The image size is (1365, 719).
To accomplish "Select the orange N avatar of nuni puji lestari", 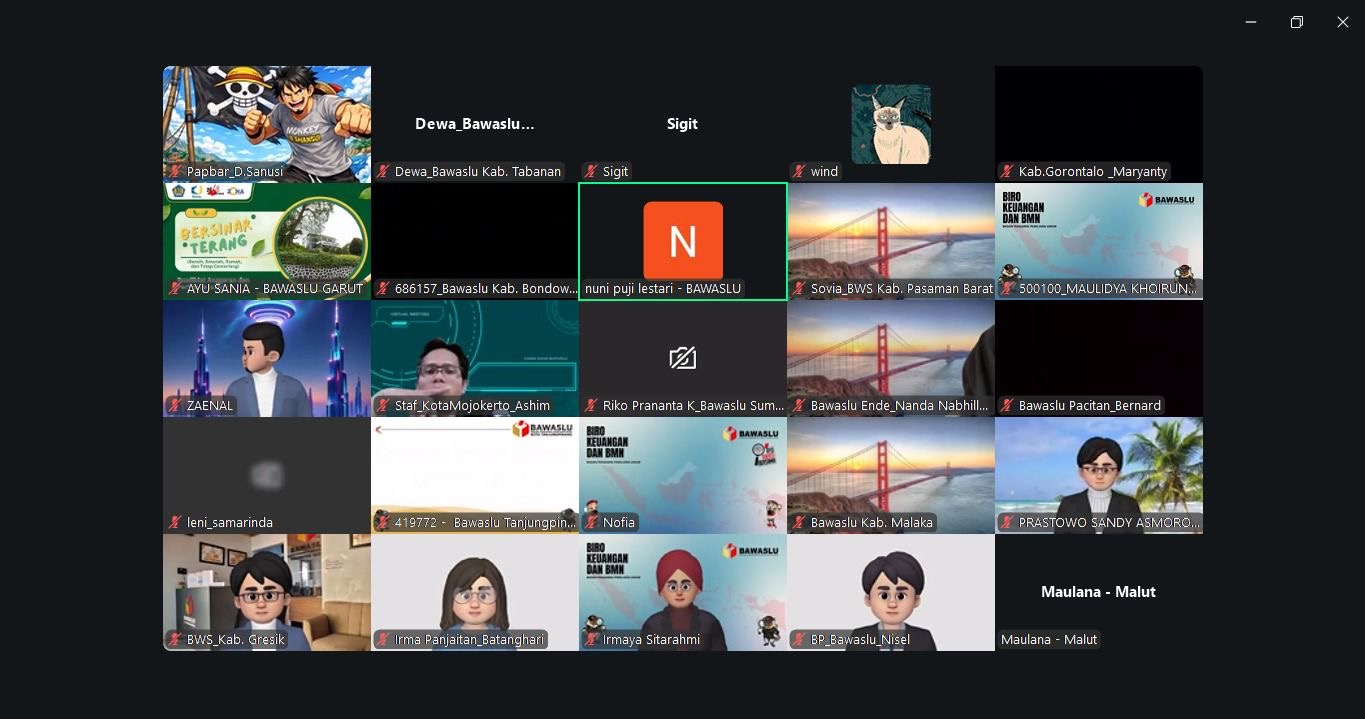I will point(683,241).
